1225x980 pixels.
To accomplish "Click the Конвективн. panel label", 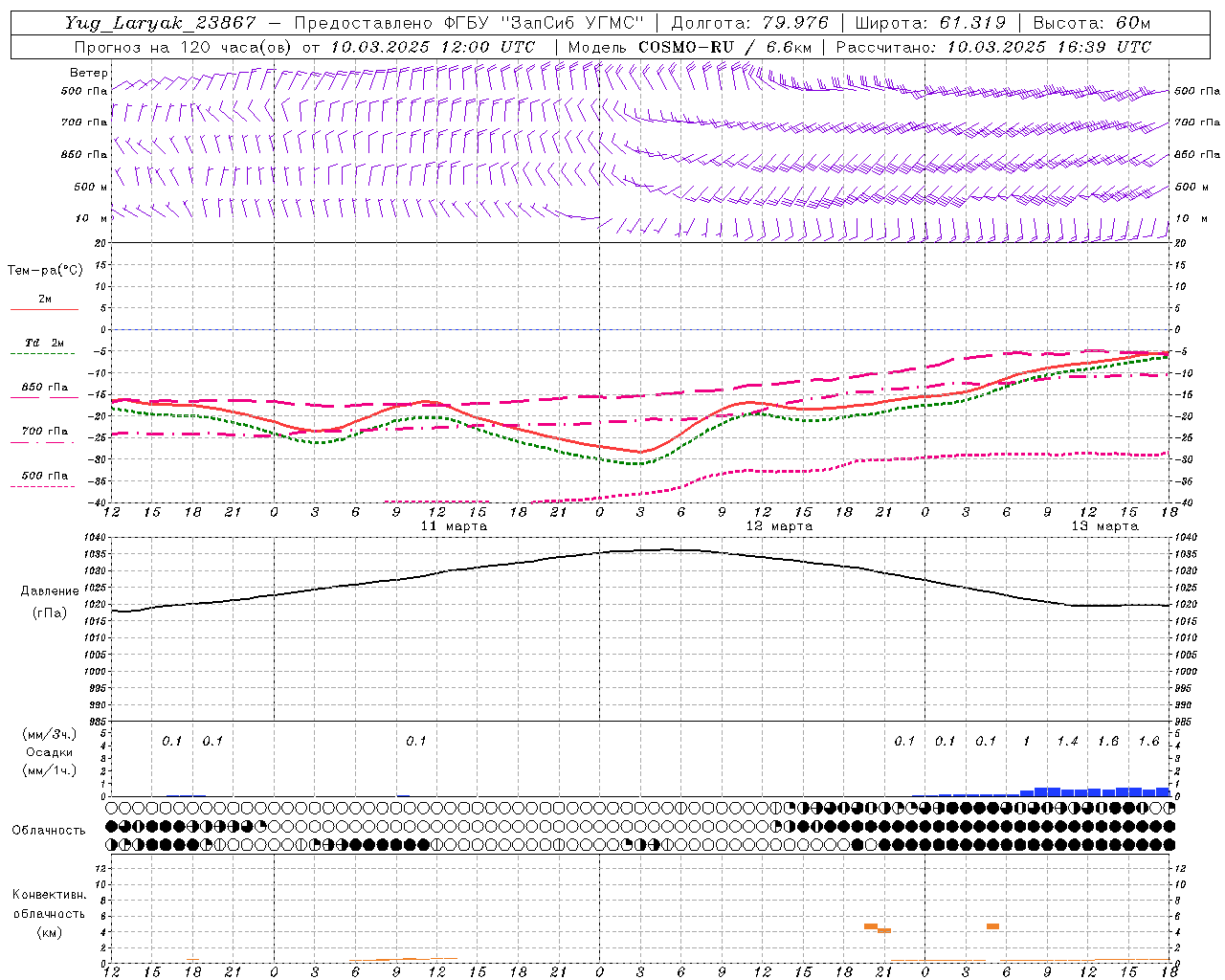I will (49, 895).
